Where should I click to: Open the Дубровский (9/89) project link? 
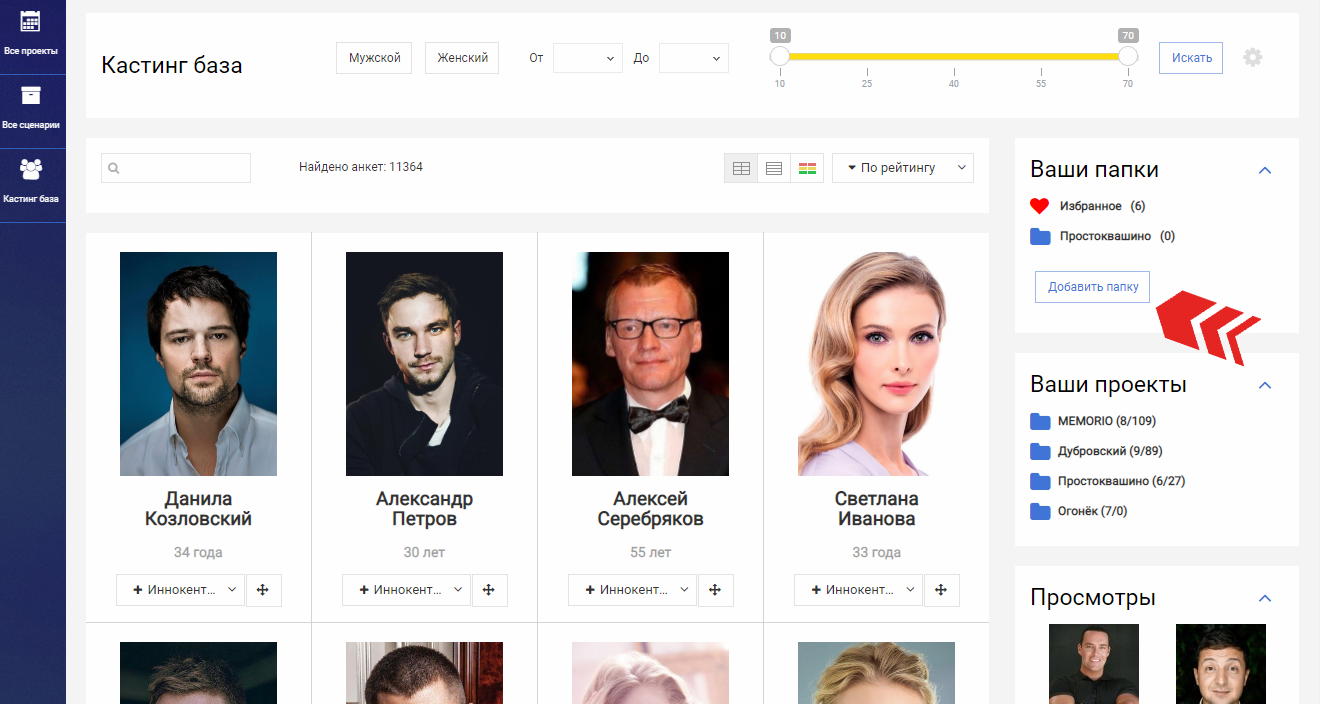(x=1110, y=451)
